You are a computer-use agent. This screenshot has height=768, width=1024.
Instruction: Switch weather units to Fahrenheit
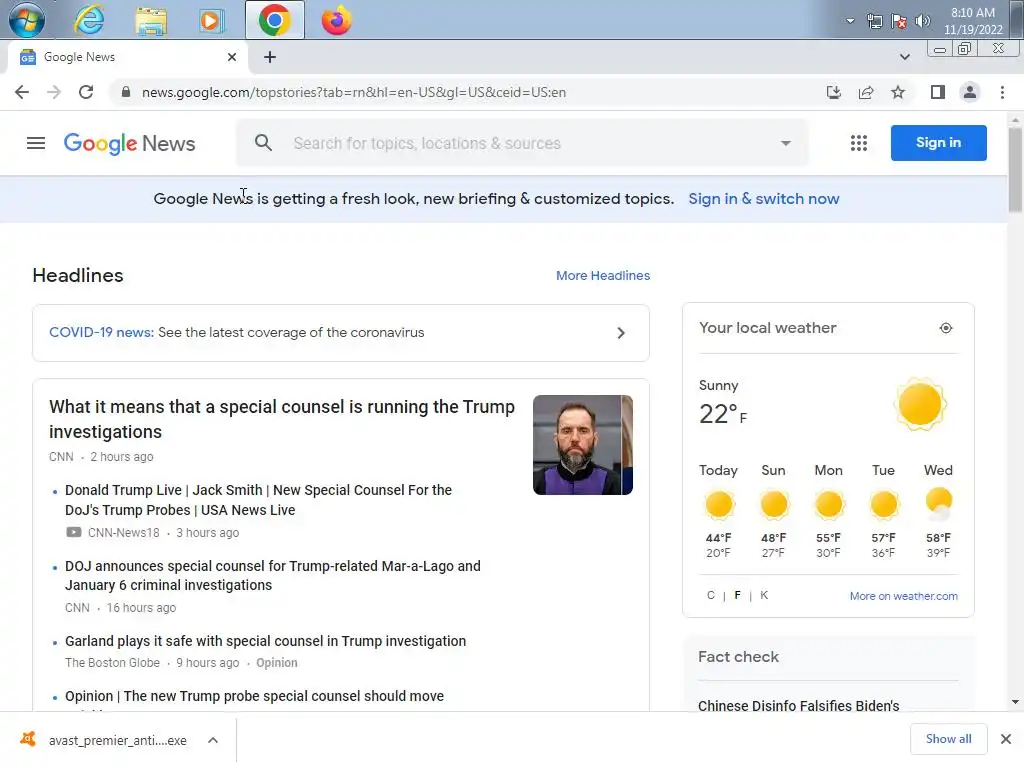point(737,596)
